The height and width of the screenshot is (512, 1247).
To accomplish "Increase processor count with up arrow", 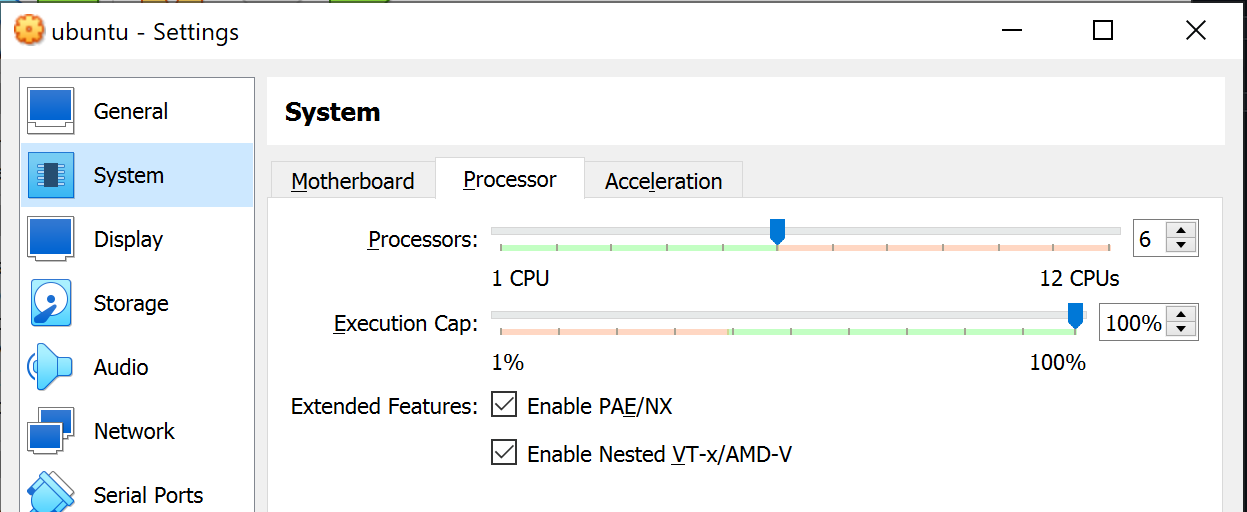I will (1182, 232).
